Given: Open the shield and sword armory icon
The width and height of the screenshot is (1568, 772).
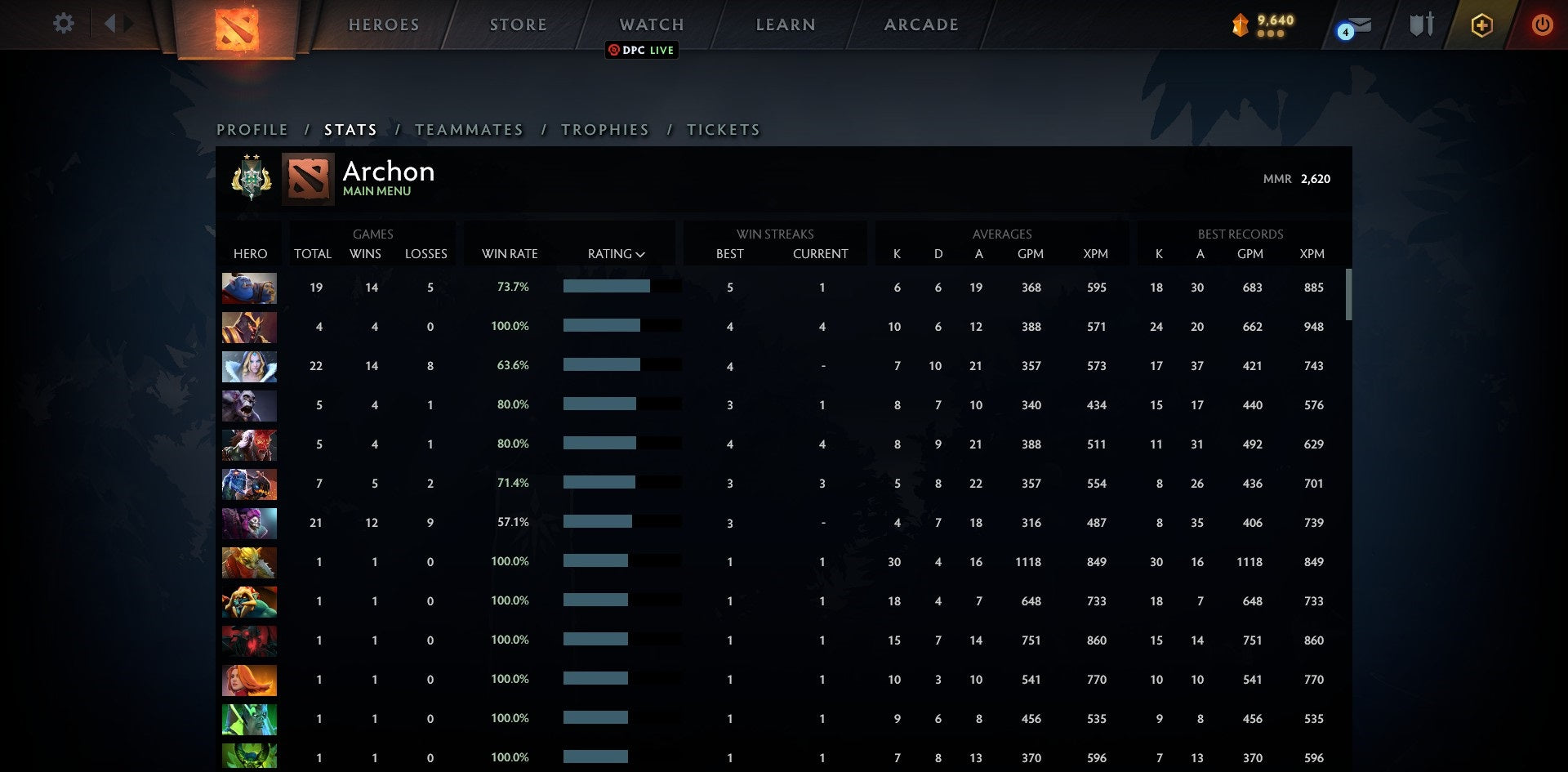Looking at the screenshot, I should pos(1421,25).
